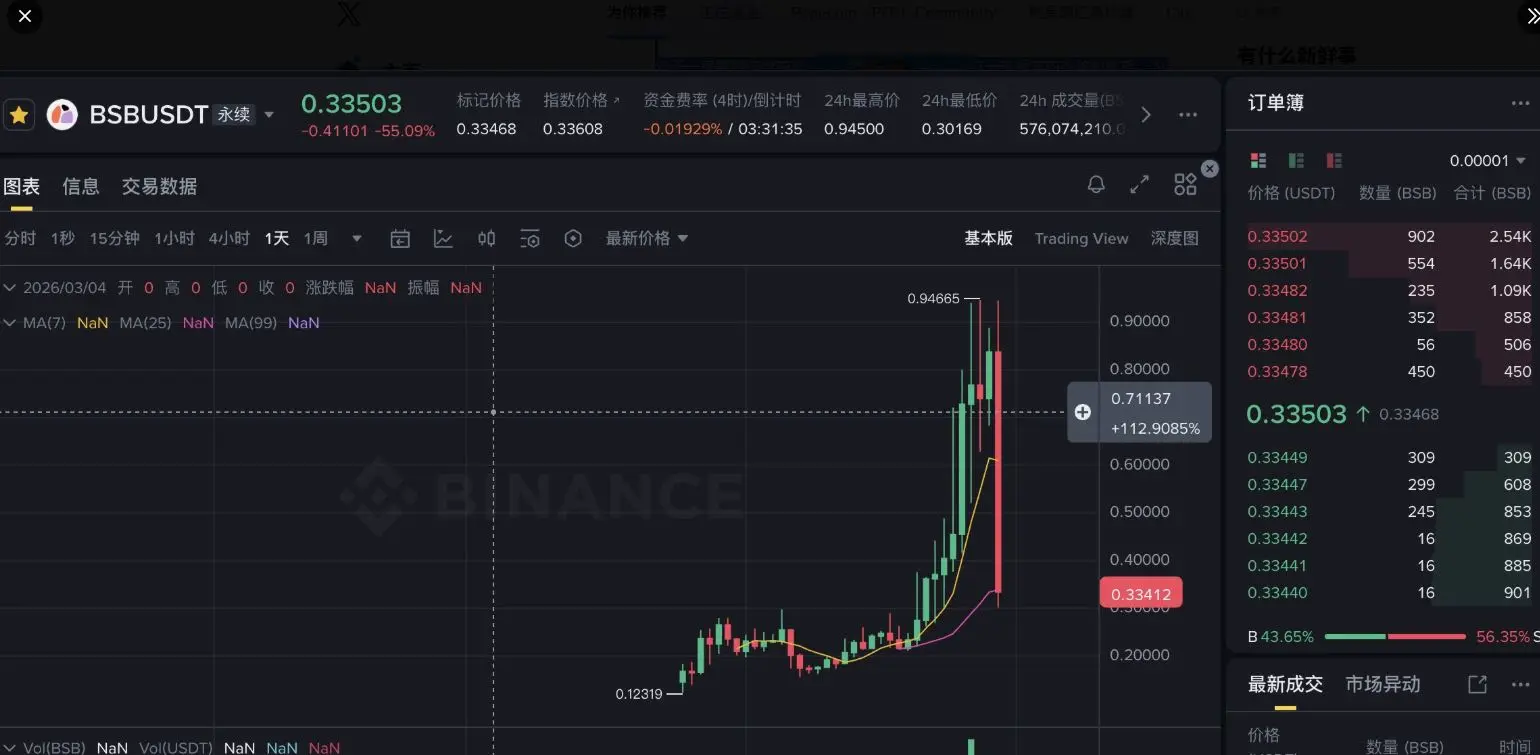Collapse the MA indicator legend row
Viewport: 1540px width, 755px height.
(10, 323)
